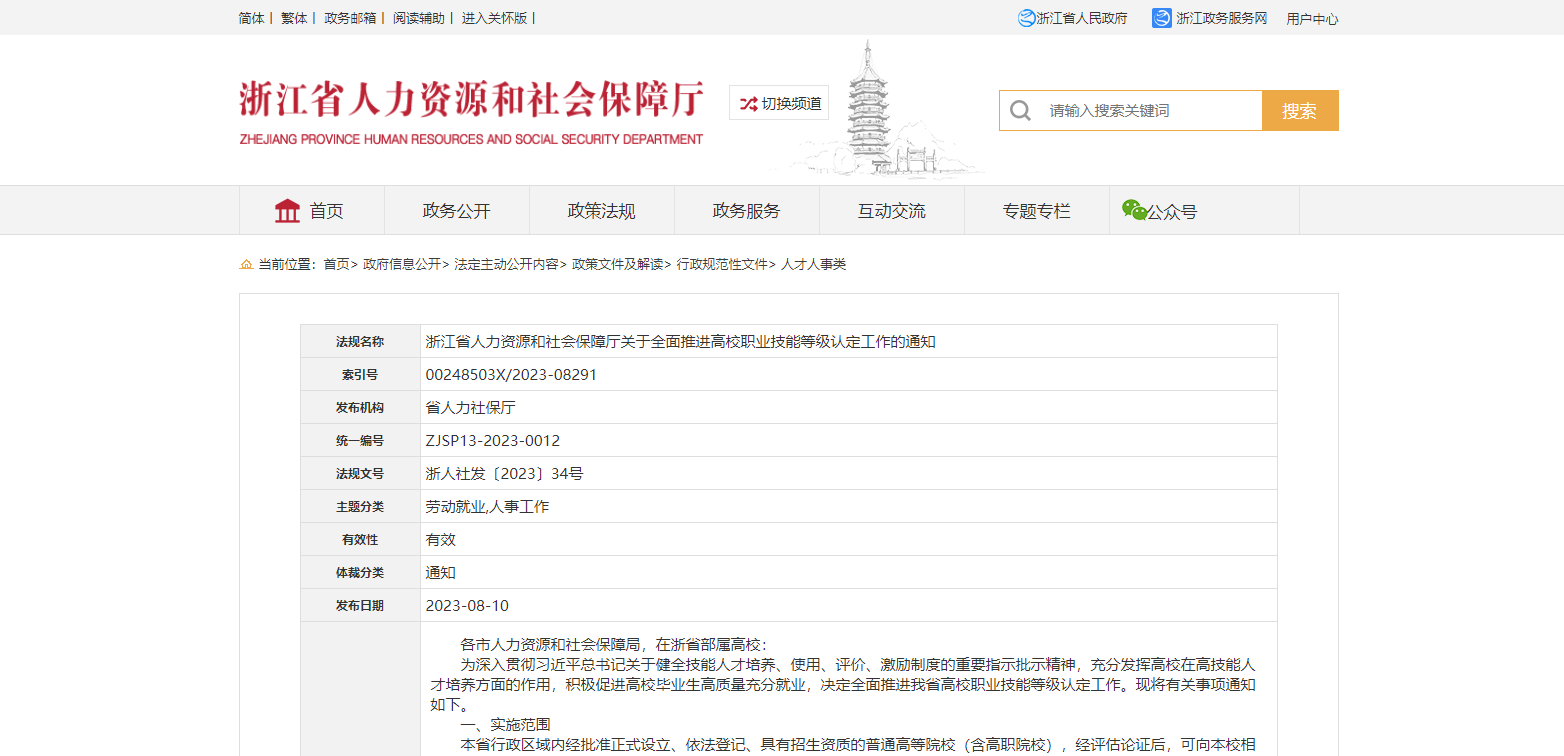Viewport: 1564px width, 756px height.
Task: Open the 专题专栏 navigation tab
Action: [1037, 211]
